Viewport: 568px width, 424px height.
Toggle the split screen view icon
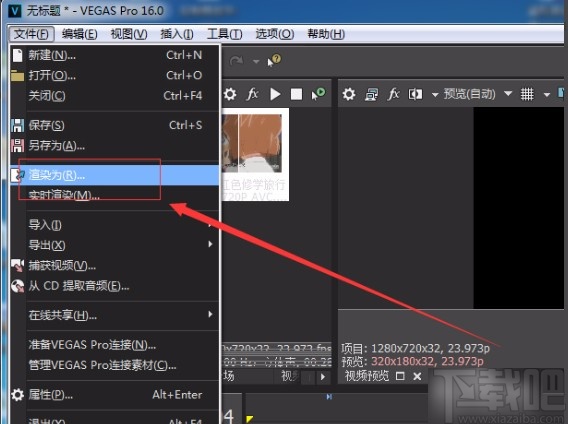pos(415,95)
